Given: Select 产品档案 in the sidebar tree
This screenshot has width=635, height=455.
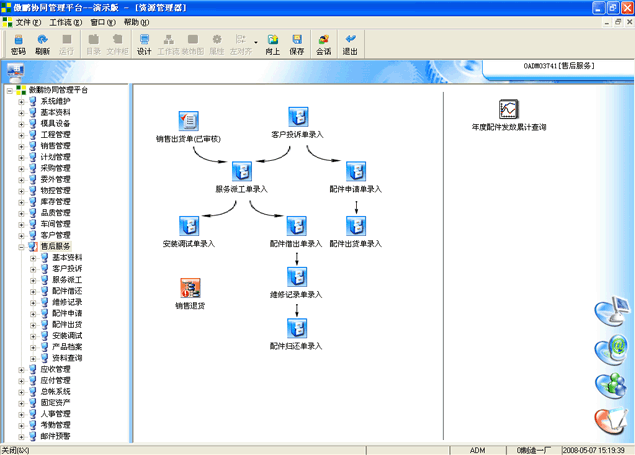Looking at the screenshot, I should click(x=67, y=346).
